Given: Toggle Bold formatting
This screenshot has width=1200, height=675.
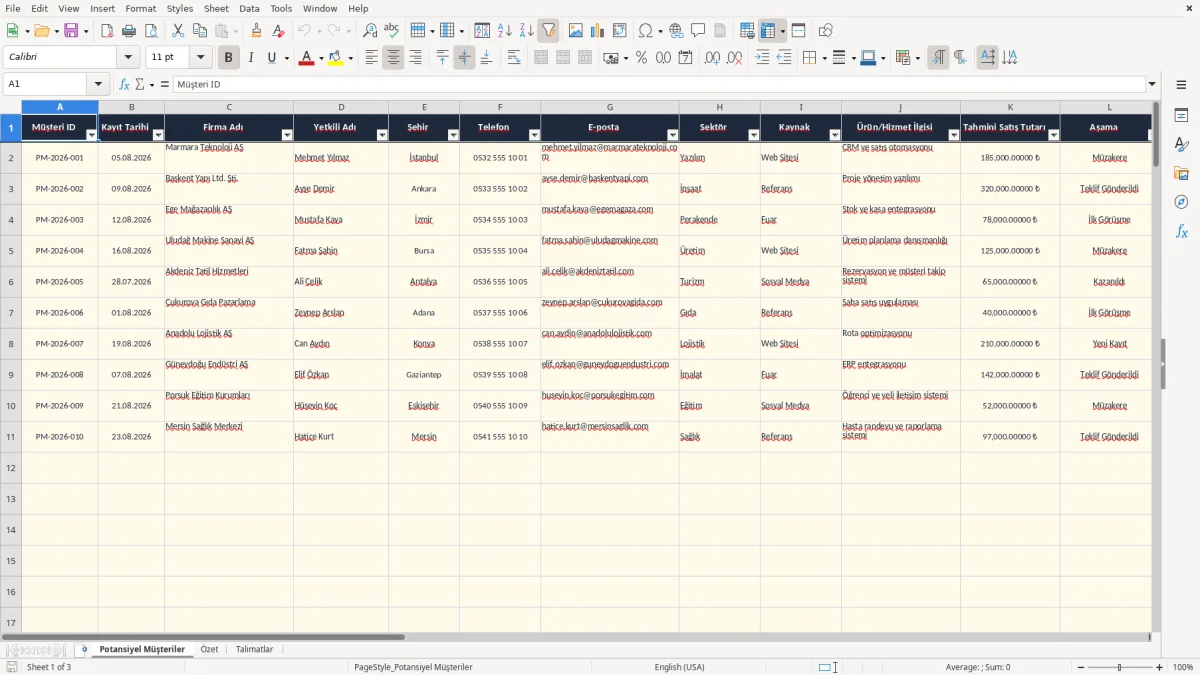Looking at the screenshot, I should click(229, 58).
